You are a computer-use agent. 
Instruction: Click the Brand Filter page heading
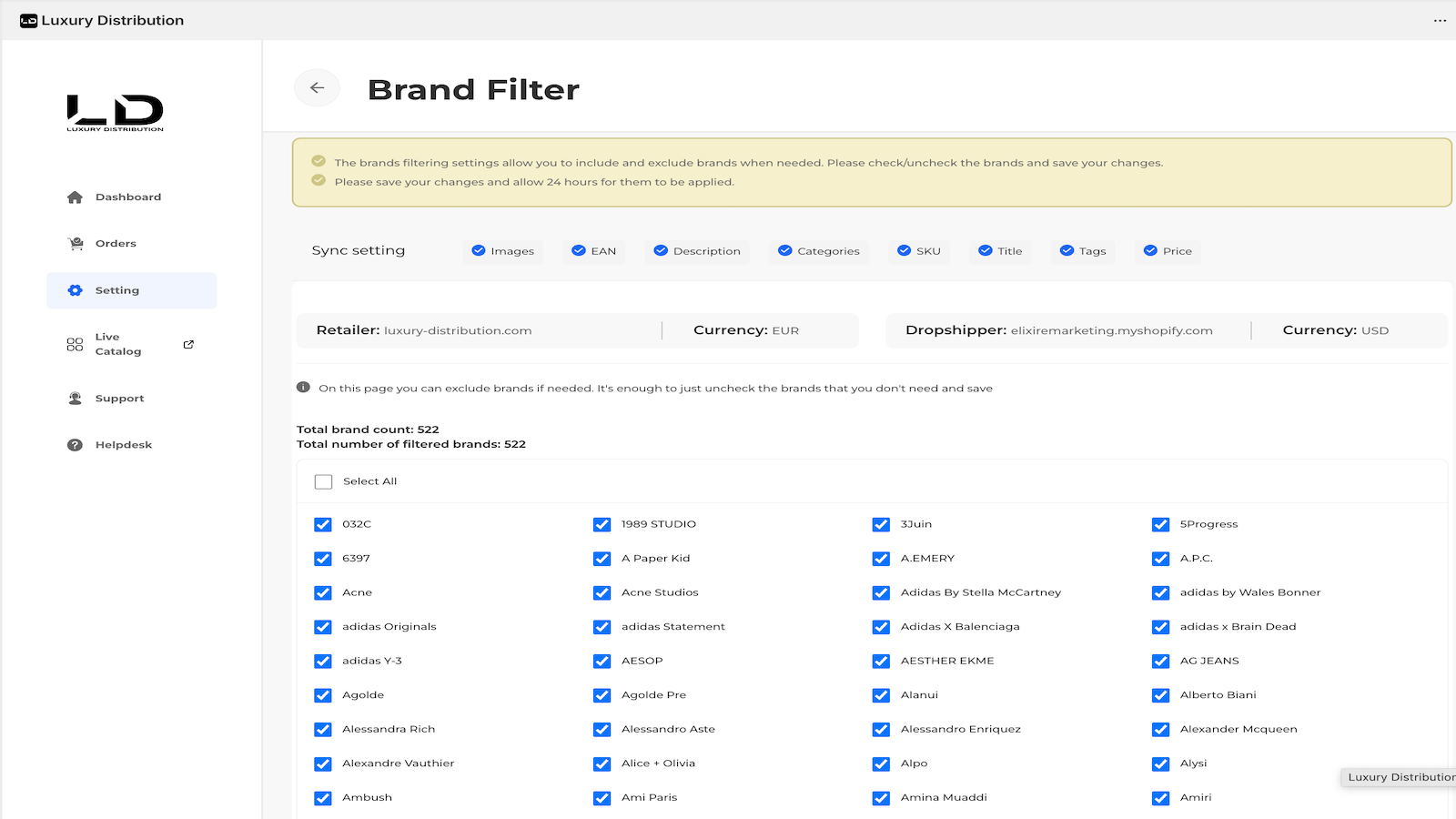[x=473, y=89]
